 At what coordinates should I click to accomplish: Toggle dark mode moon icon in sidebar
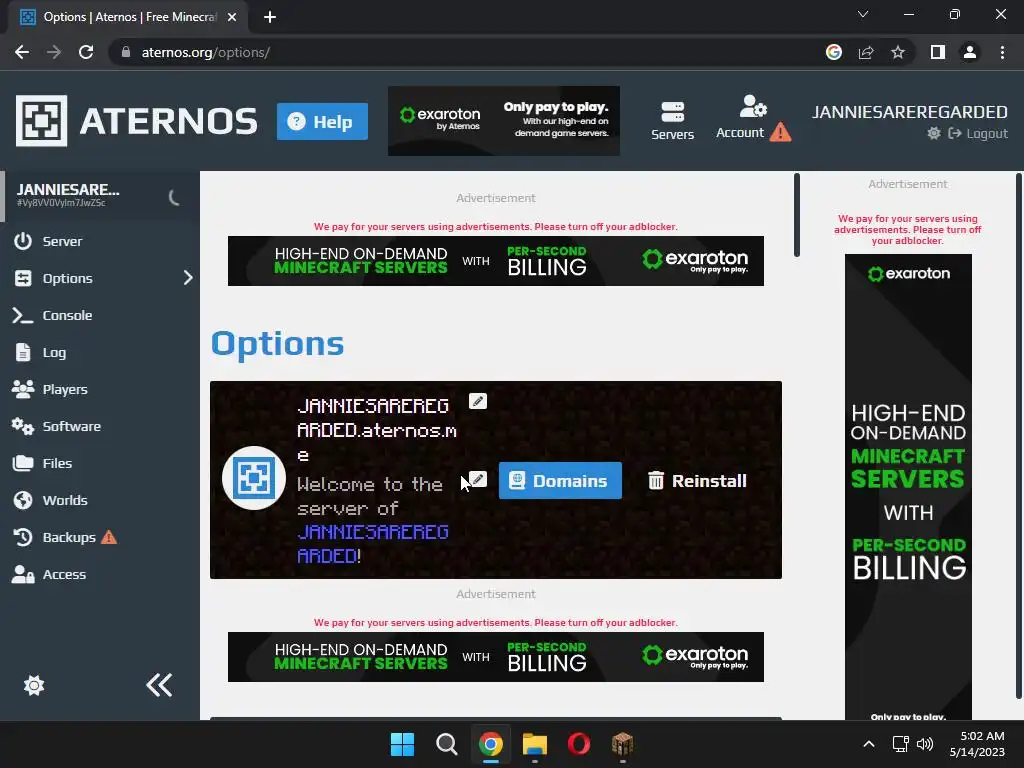pos(174,197)
